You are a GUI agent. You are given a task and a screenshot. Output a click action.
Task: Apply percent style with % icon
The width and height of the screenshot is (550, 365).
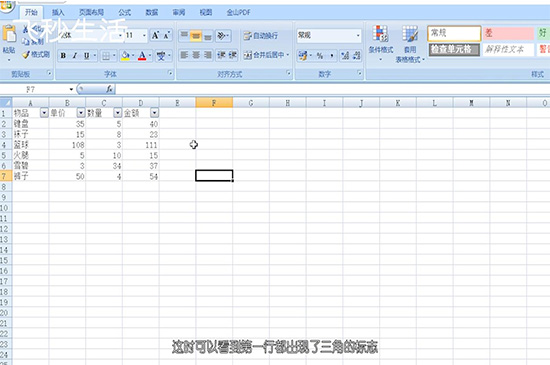click(x=320, y=55)
